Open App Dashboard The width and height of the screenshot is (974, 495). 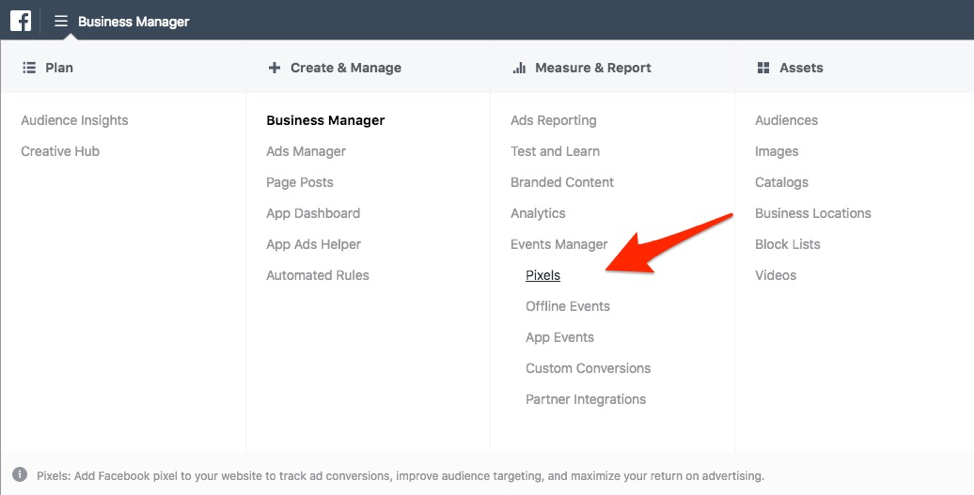[x=313, y=214]
